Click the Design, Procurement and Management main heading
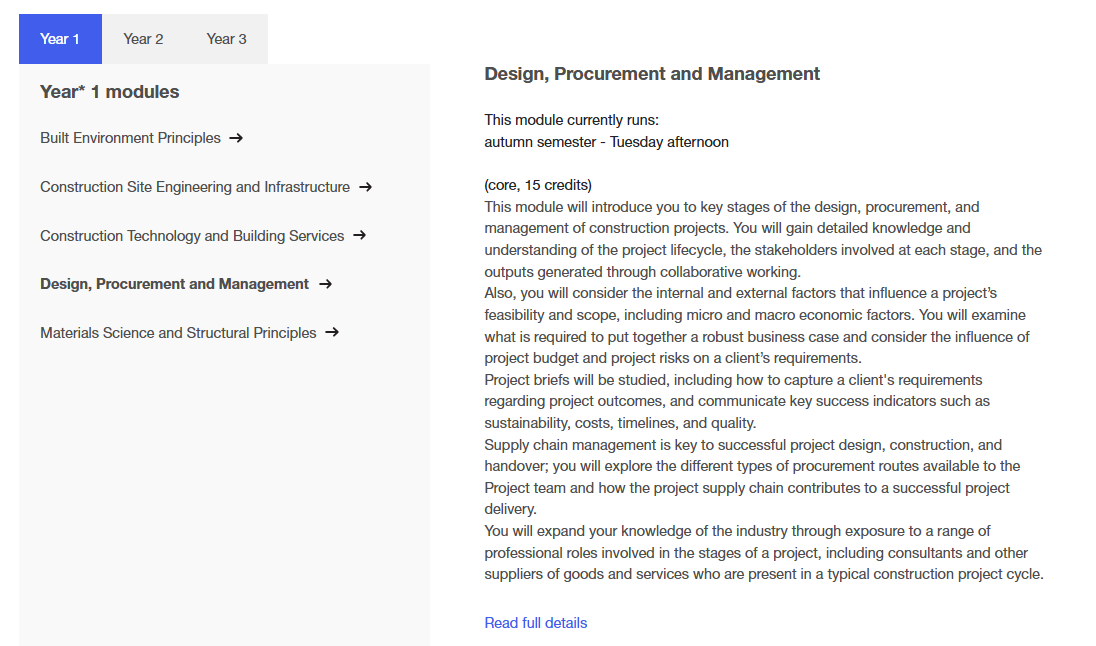 point(652,74)
